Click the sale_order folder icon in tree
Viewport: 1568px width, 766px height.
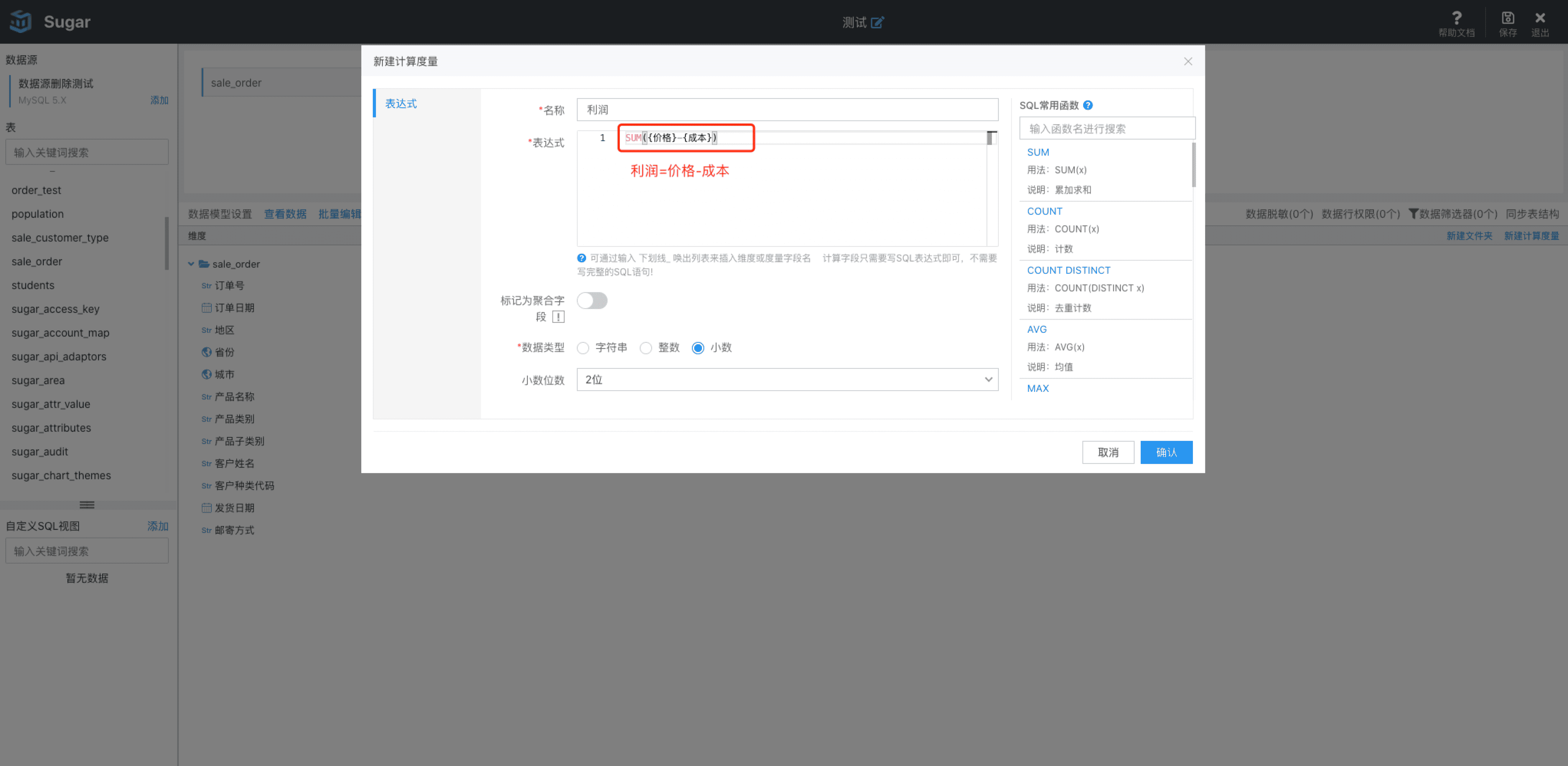coord(204,264)
